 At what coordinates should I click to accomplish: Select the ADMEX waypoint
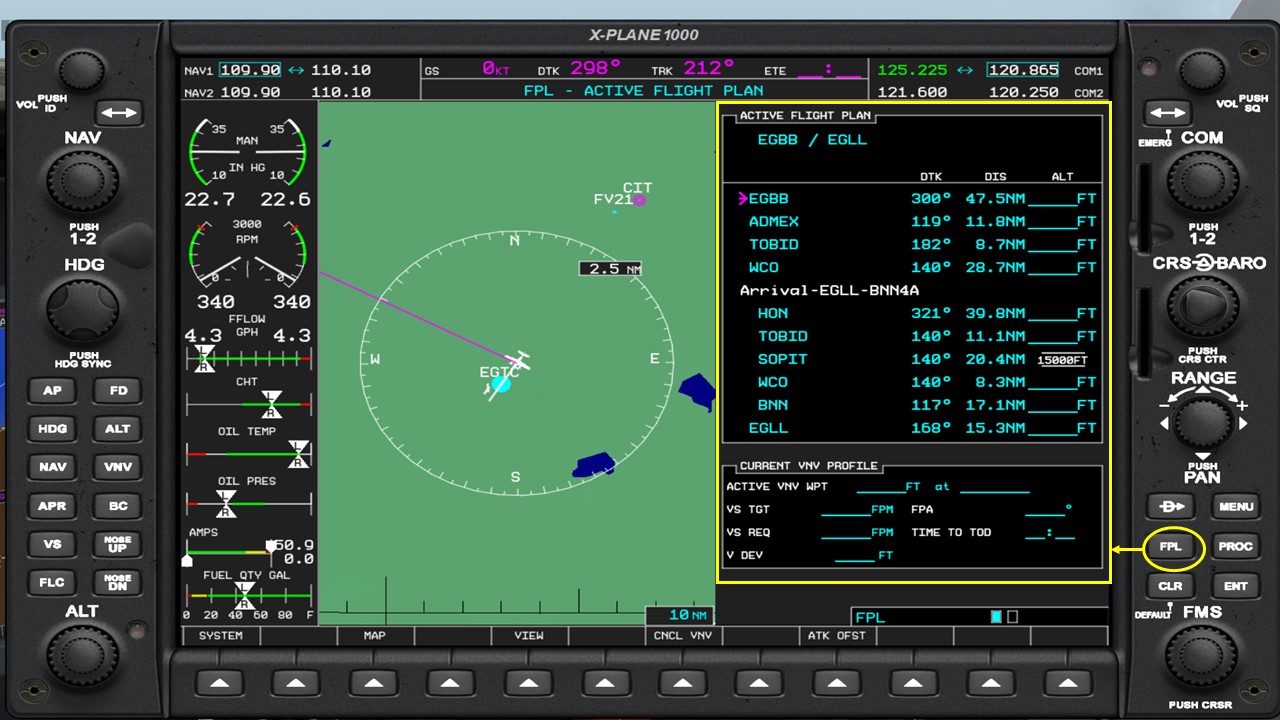coord(774,222)
